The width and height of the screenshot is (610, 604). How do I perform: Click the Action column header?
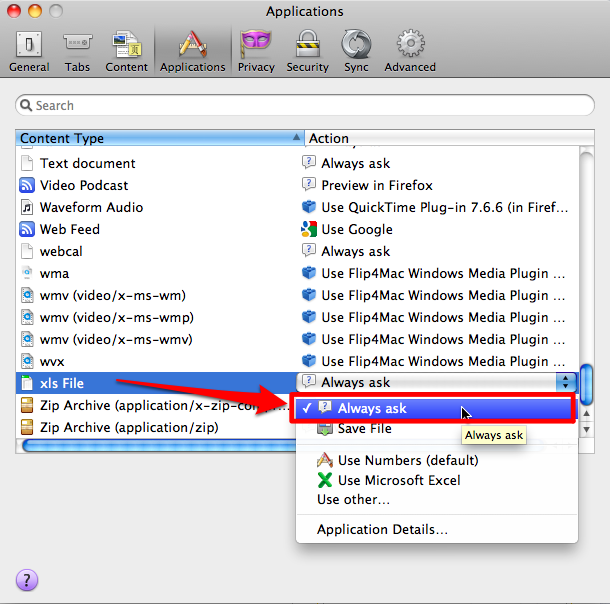(440, 138)
